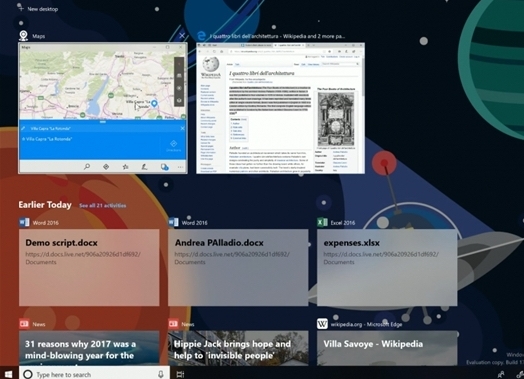Screen dimensions: 524x379
Task: Click the blue location pin on map
Action: (x=154, y=104)
